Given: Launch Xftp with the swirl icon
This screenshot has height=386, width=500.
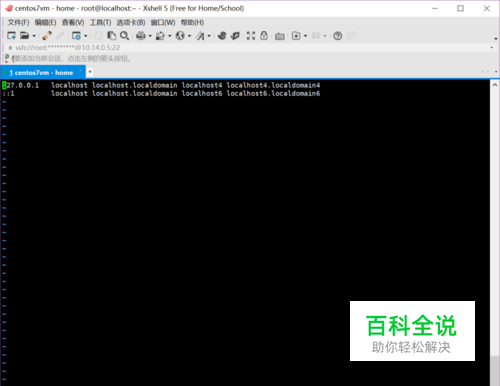Looking at the screenshot, I should [x=222, y=35].
